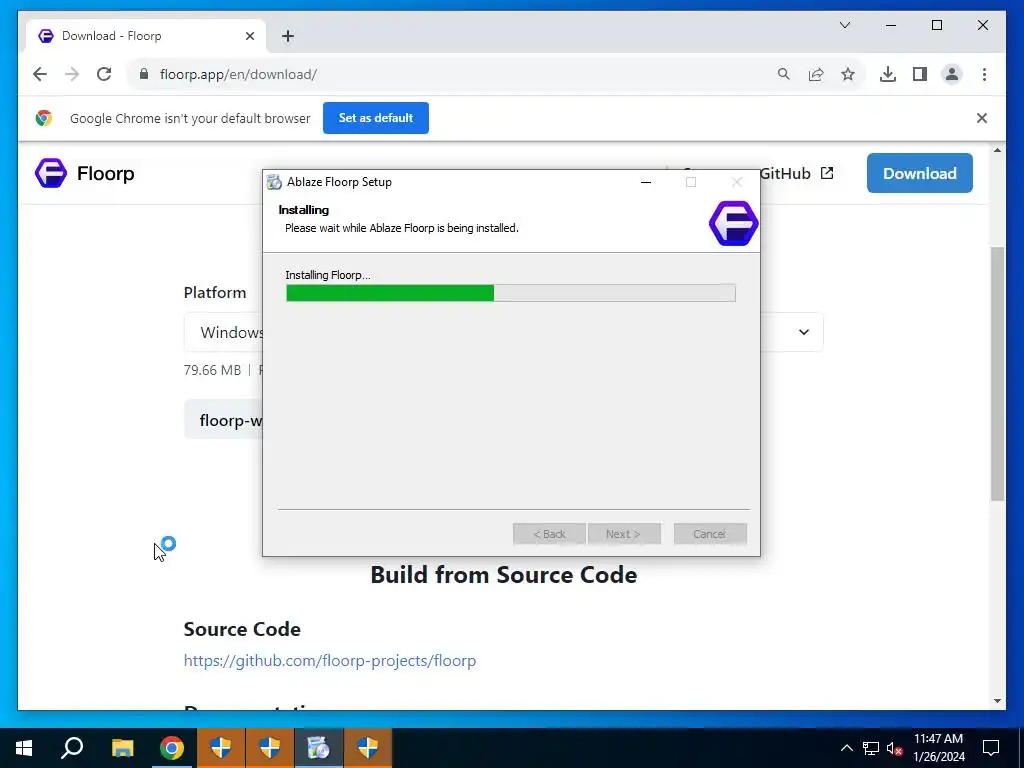
Task: Click the 79.66 MB file size text
Action: pos(212,370)
